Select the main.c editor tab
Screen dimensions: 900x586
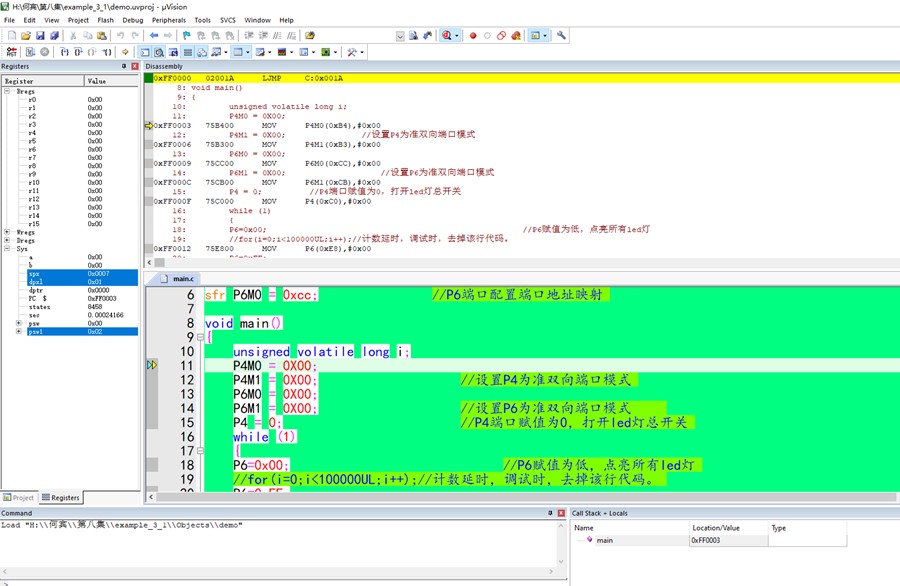pyautogui.click(x=183, y=279)
